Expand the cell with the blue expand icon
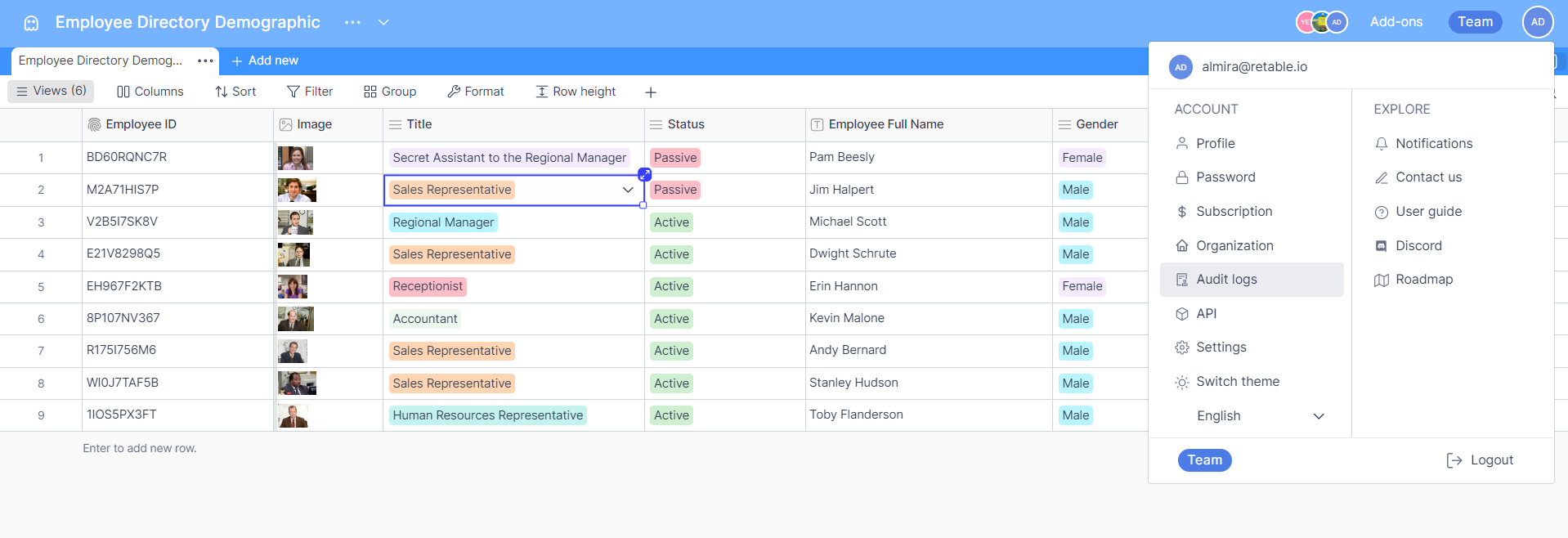 tap(644, 174)
